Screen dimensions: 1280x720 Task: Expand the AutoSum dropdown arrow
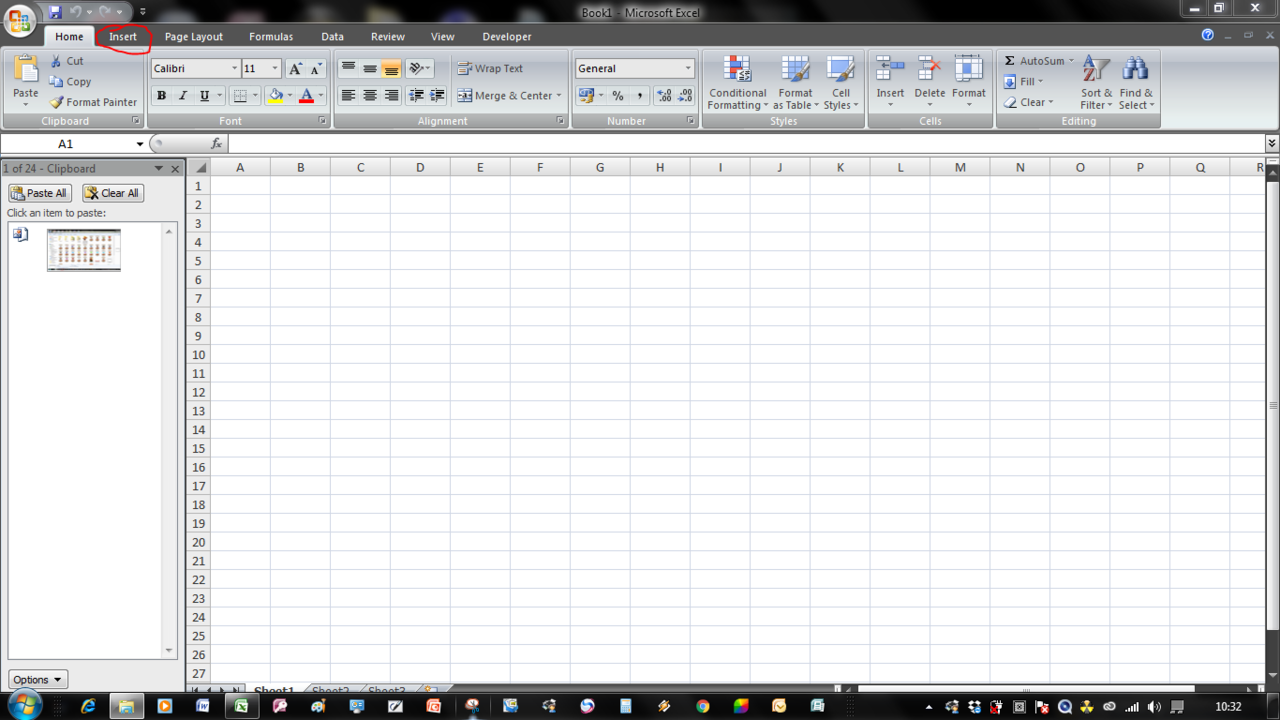click(x=1071, y=61)
